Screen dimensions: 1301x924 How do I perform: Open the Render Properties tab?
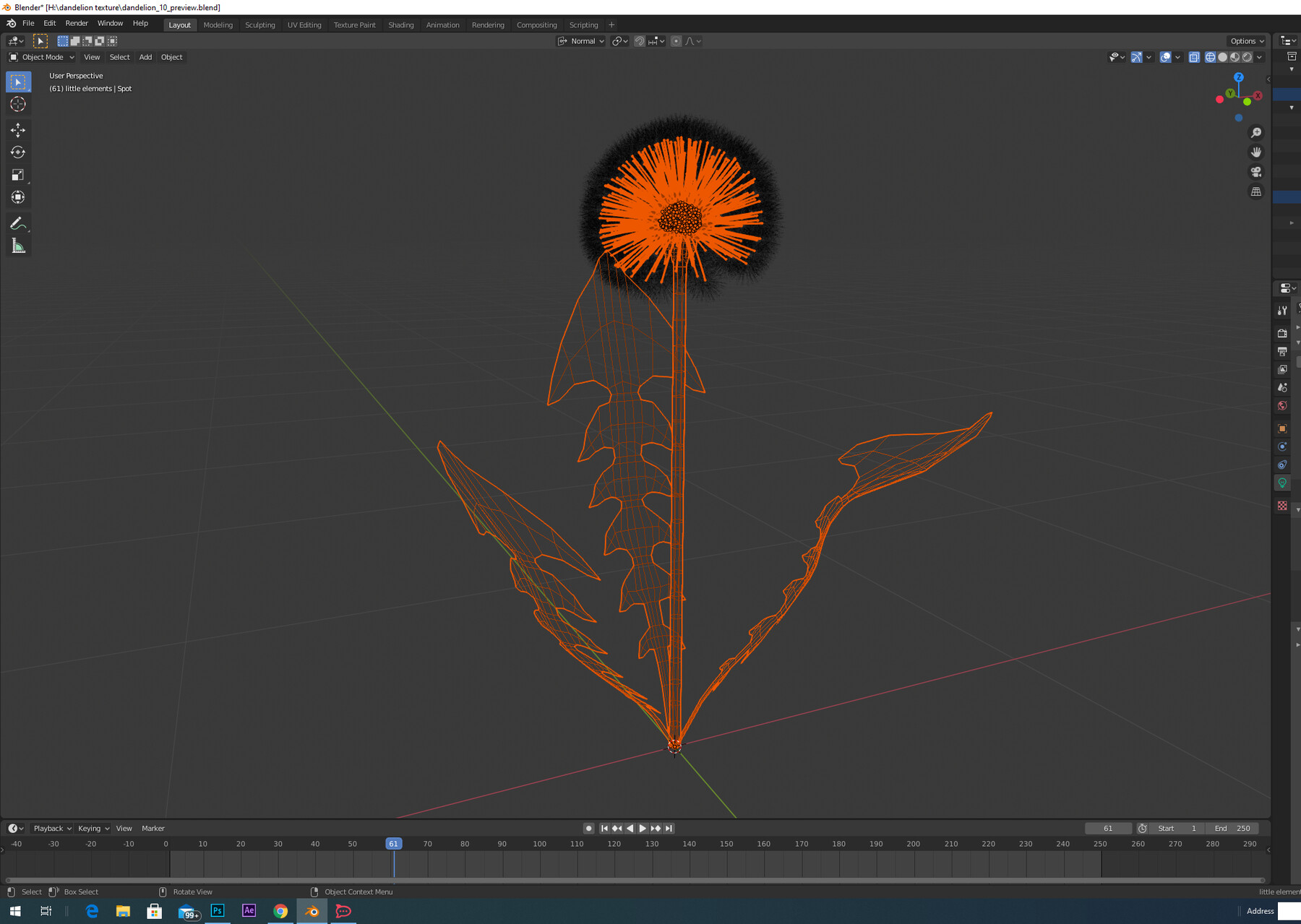1283,333
